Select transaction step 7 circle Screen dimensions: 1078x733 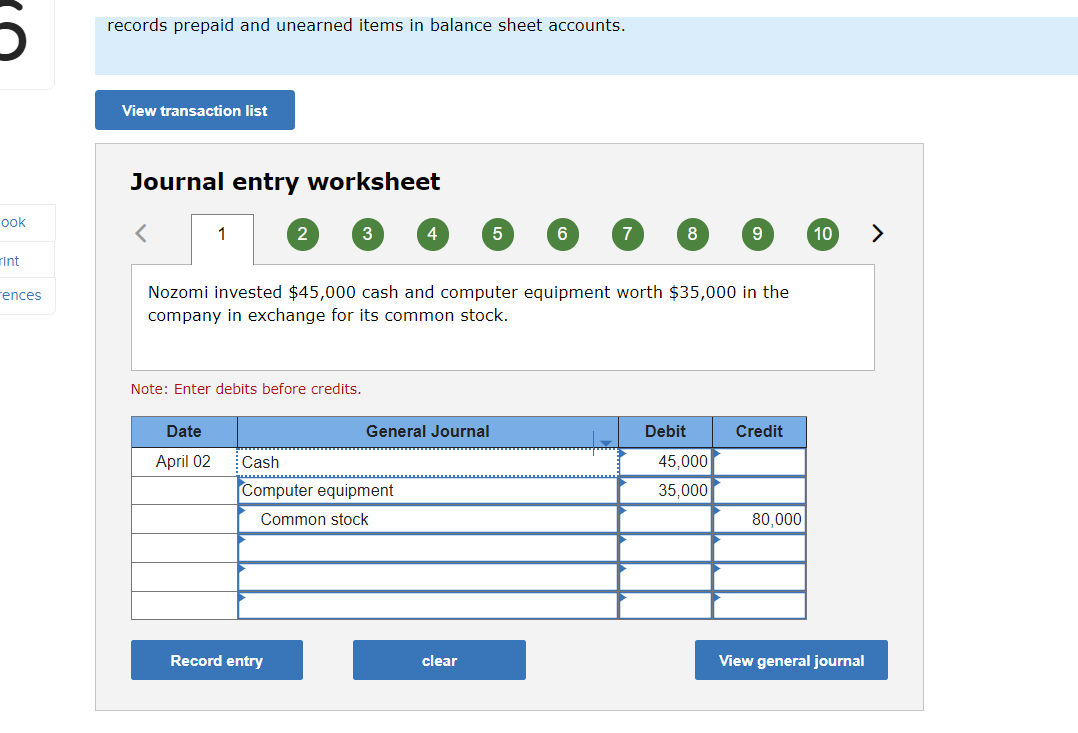tap(627, 234)
